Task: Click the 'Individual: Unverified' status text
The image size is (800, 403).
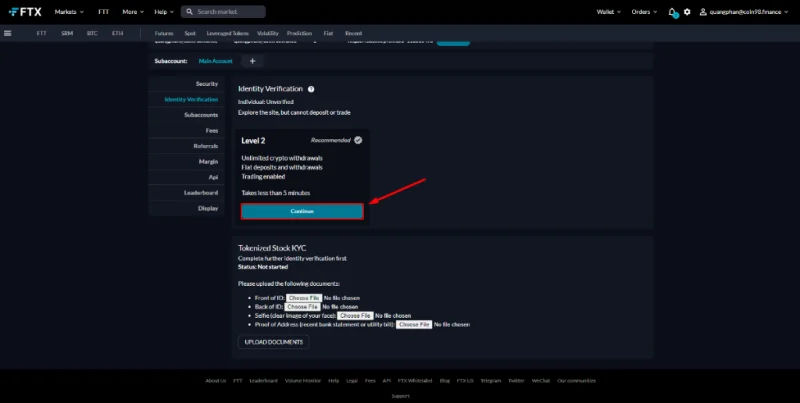Action: [x=266, y=102]
